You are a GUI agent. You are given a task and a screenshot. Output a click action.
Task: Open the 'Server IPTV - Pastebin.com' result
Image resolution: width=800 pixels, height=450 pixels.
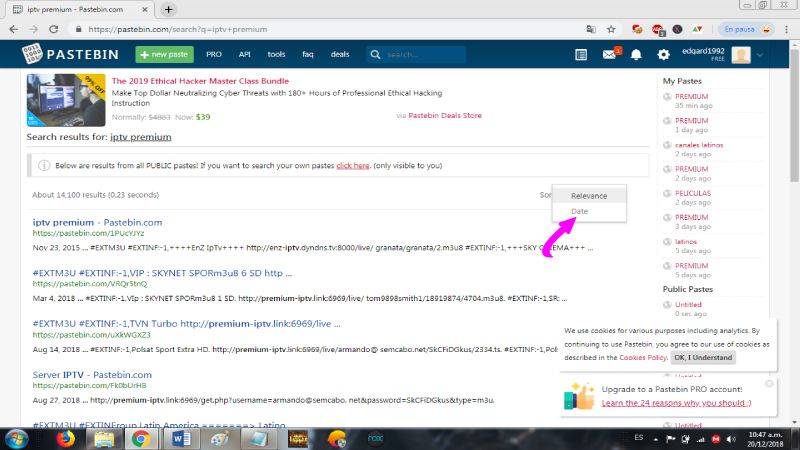point(92,374)
